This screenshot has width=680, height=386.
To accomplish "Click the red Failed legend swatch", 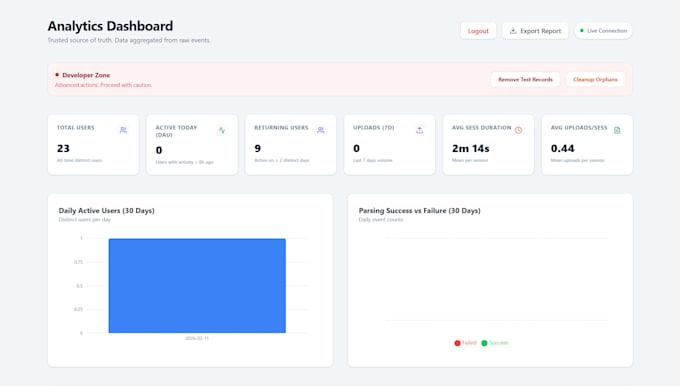I will [x=457, y=343].
